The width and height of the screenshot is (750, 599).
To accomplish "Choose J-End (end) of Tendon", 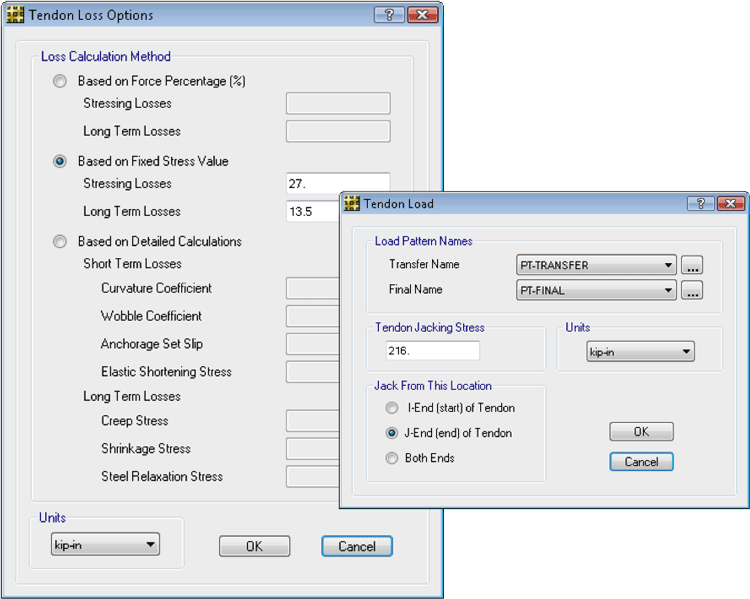I will pyautogui.click(x=392, y=433).
